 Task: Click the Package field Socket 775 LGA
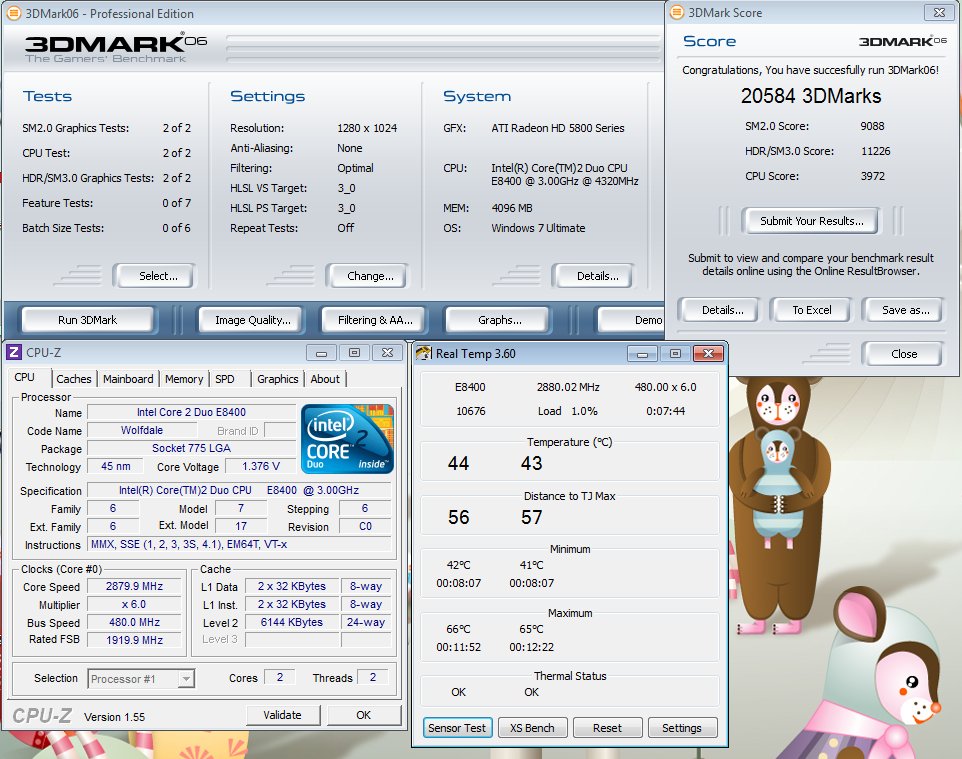pyautogui.click(x=191, y=448)
